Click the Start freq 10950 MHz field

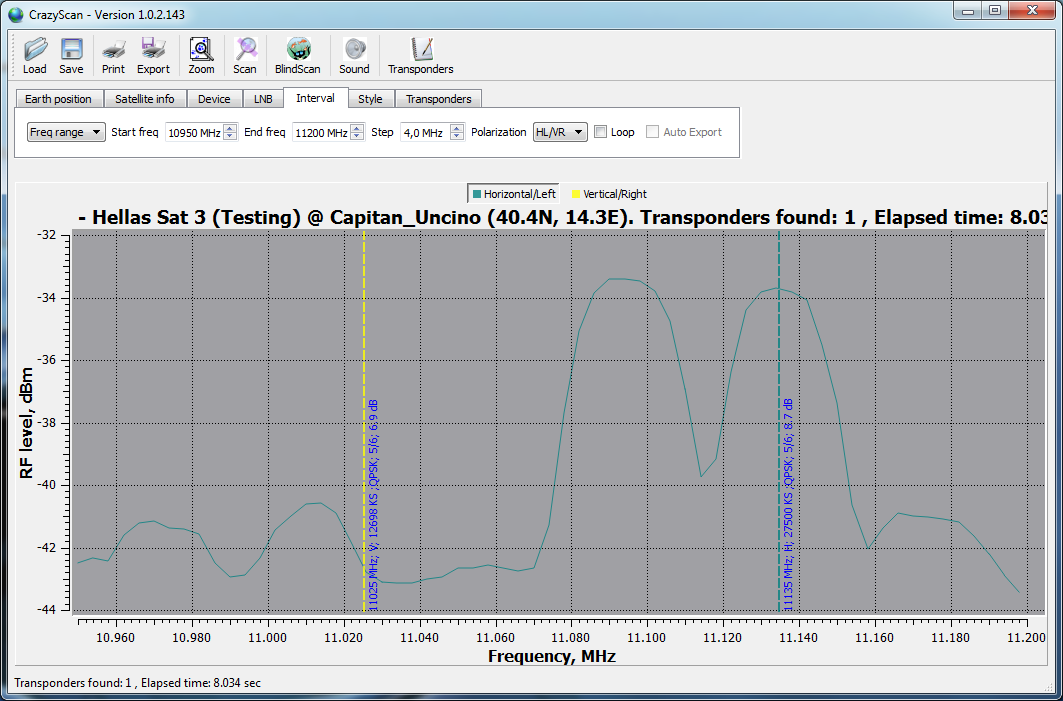click(x=195, y=132)
